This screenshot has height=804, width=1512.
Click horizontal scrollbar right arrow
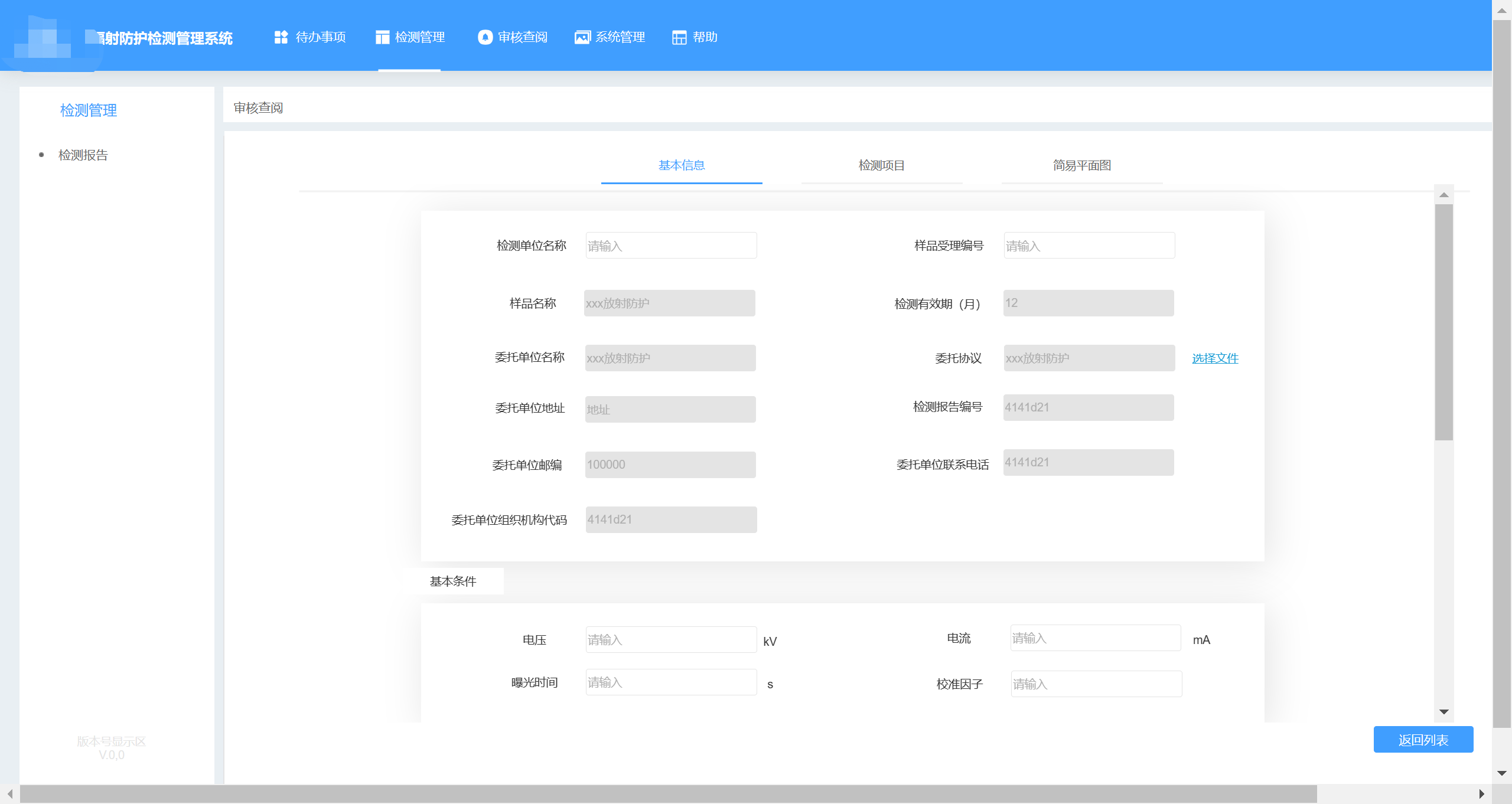[x=1481, y=794]
